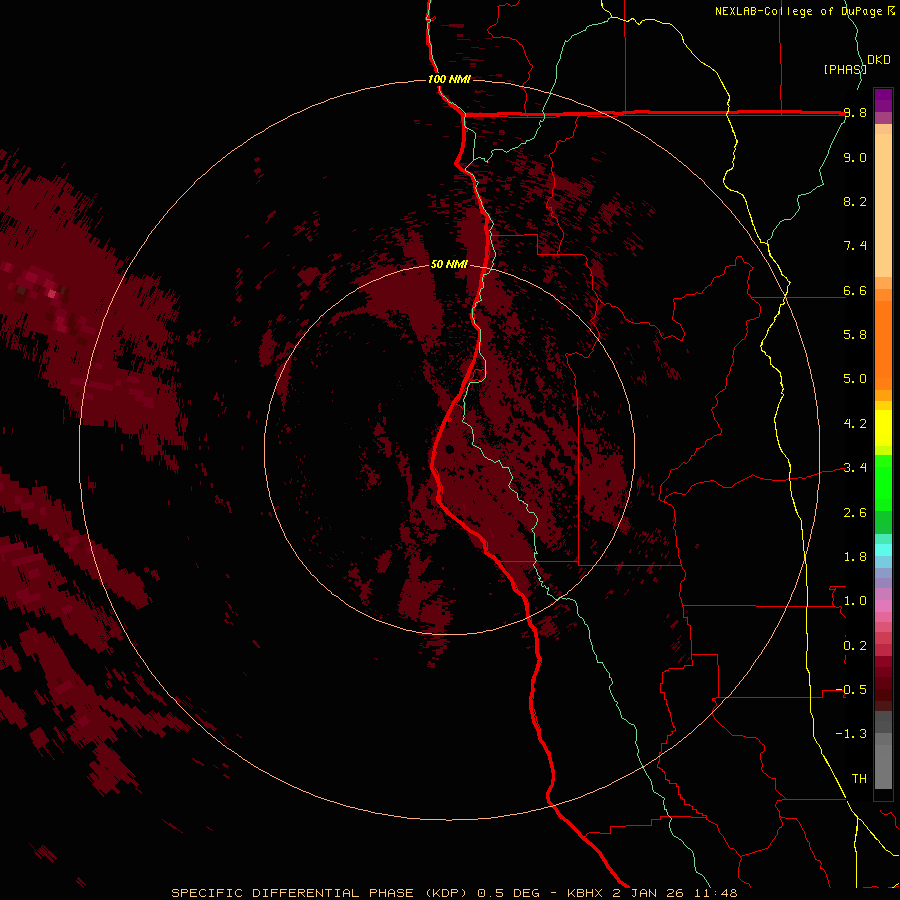Select the -1.3 scale value

(852, 734)
